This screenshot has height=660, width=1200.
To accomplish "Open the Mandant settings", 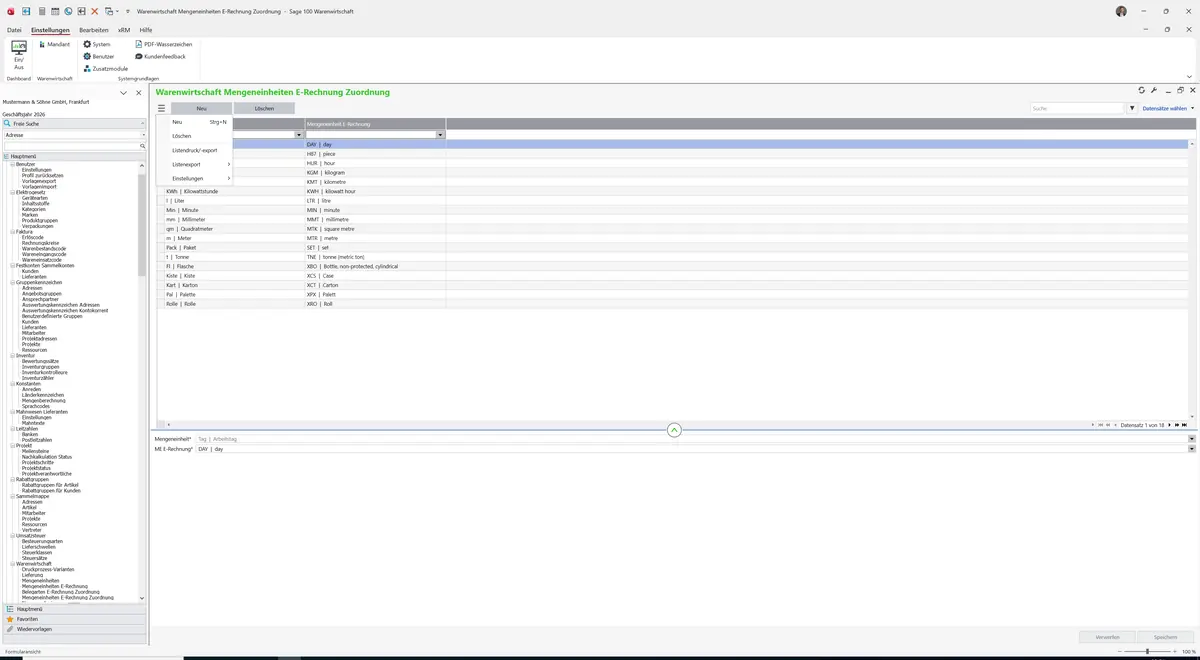I will [x=54, y=44].
